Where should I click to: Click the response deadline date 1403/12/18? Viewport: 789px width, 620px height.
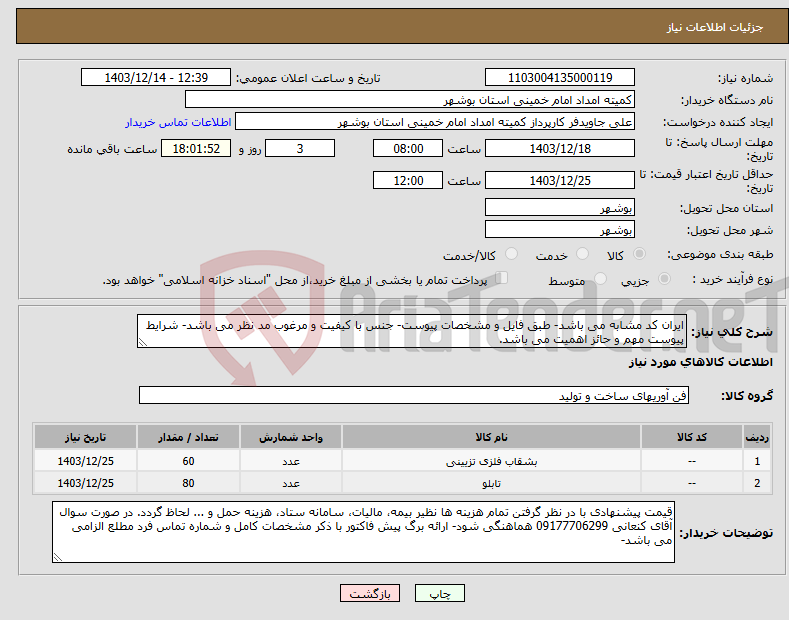560,148
